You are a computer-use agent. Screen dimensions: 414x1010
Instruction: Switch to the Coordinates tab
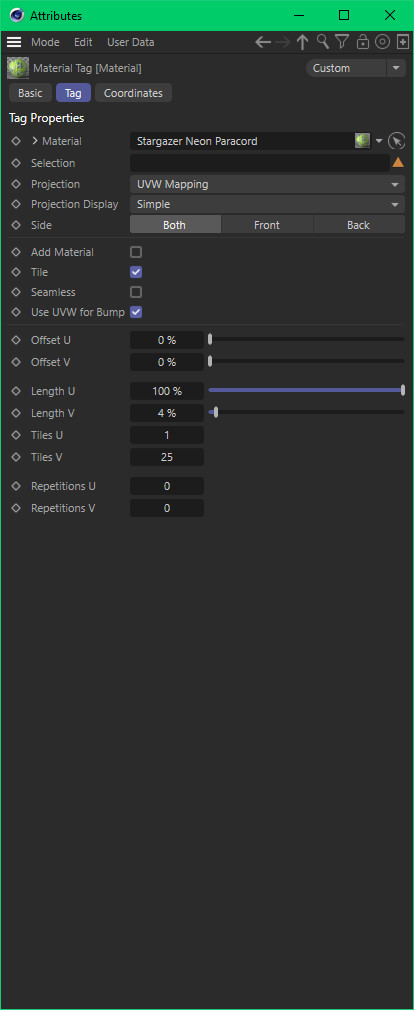point(133,93)
